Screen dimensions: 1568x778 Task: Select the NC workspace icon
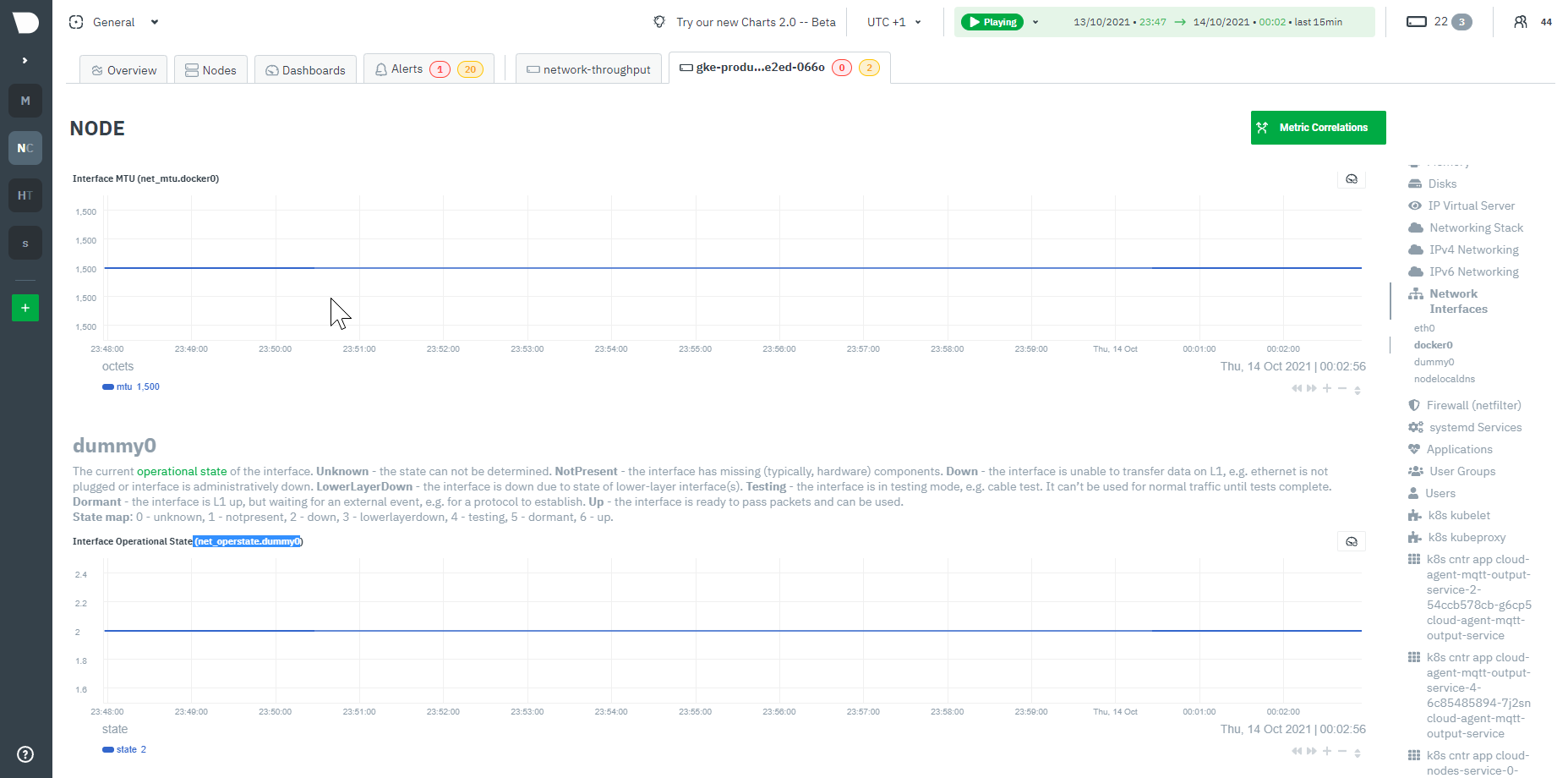(25, 147)
